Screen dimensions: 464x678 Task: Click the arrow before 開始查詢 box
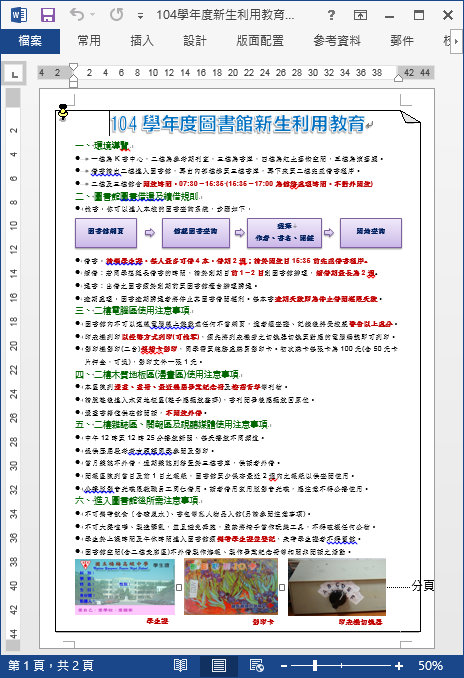(x=329, y=233)
